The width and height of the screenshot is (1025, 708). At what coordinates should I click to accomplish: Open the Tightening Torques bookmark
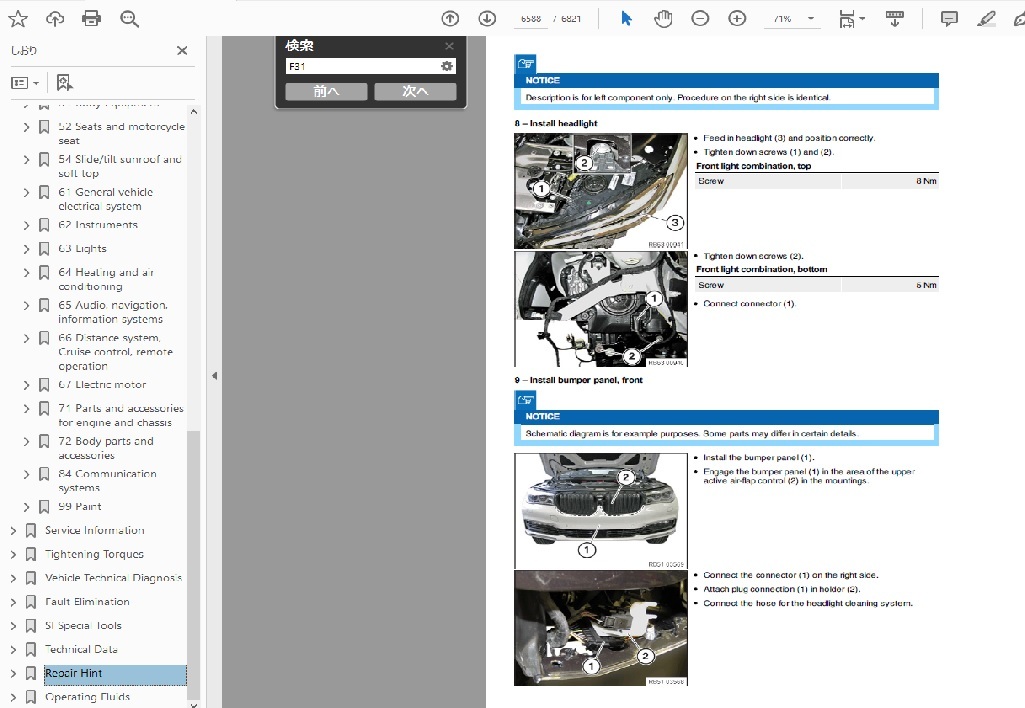click(94, 554)
